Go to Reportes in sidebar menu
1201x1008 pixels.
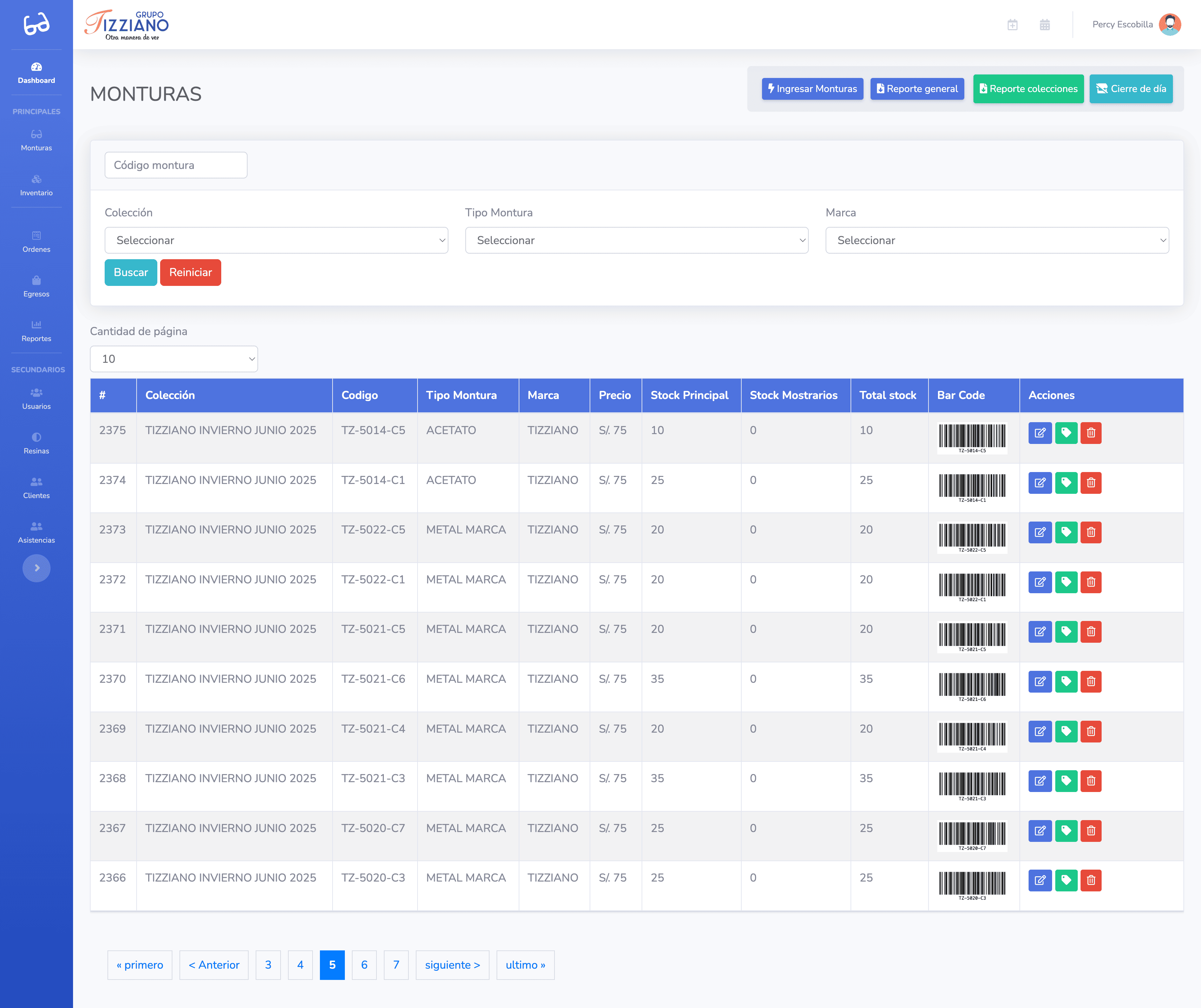tap(37, 331)
